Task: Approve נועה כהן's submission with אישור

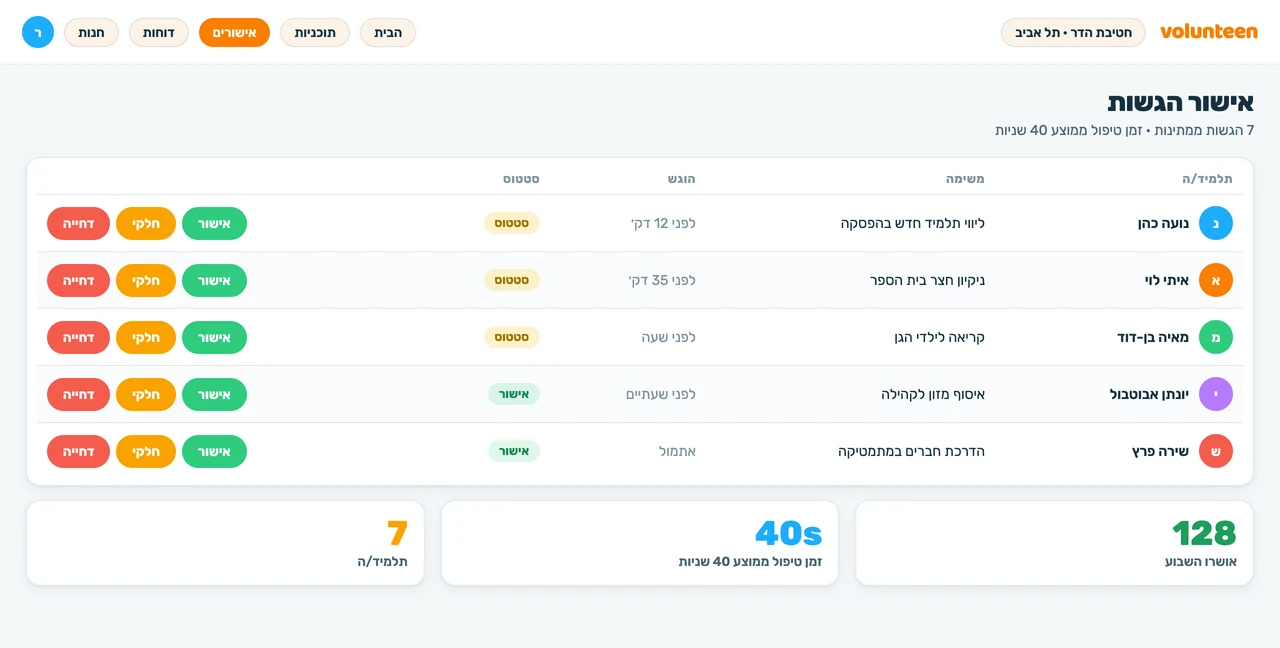Action: pos(214,223)
